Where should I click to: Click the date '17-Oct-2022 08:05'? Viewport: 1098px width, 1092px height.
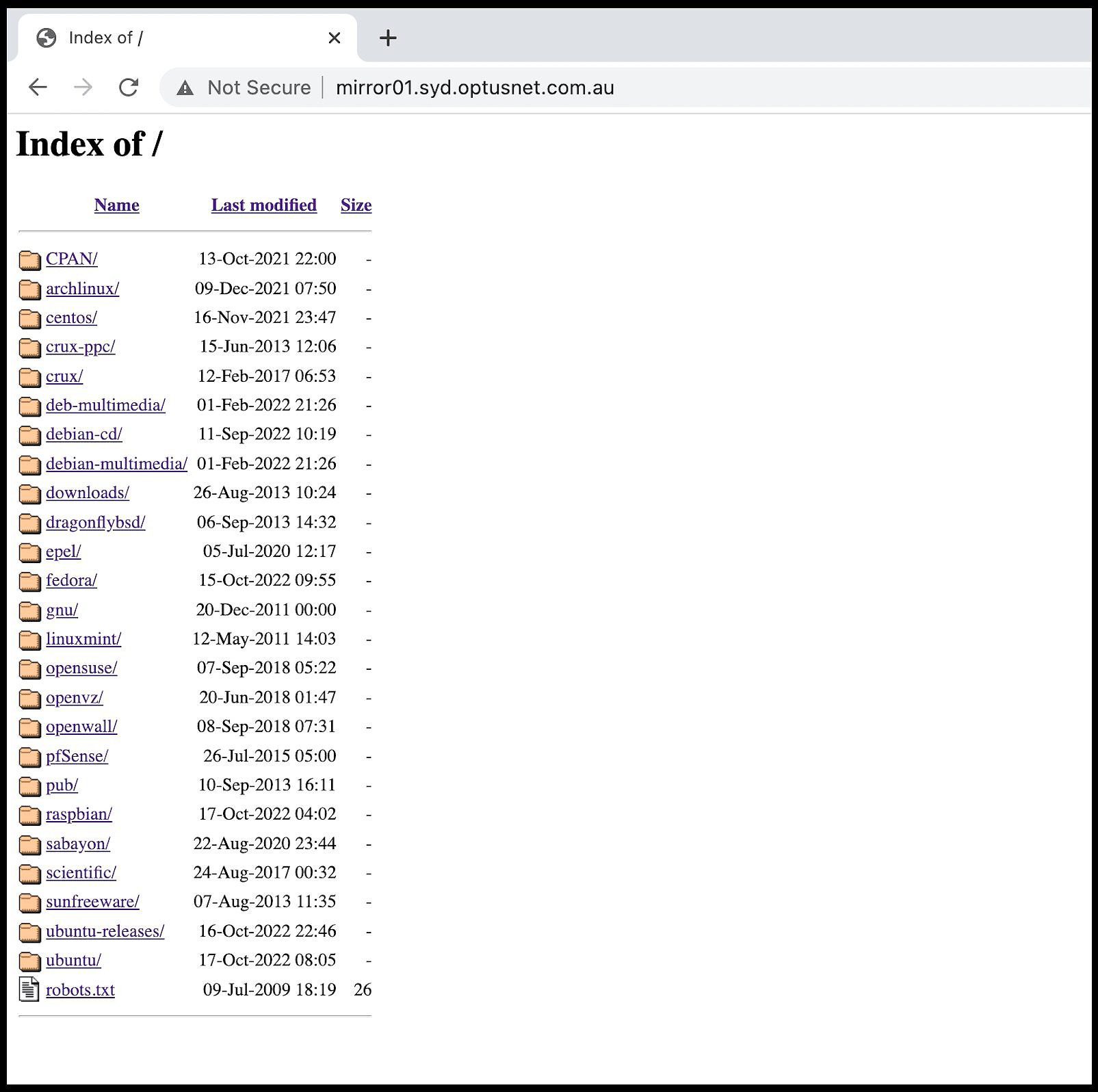(267, 961)
